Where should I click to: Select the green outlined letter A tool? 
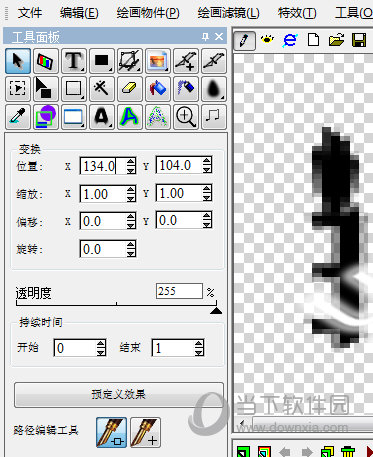(130, 117)
